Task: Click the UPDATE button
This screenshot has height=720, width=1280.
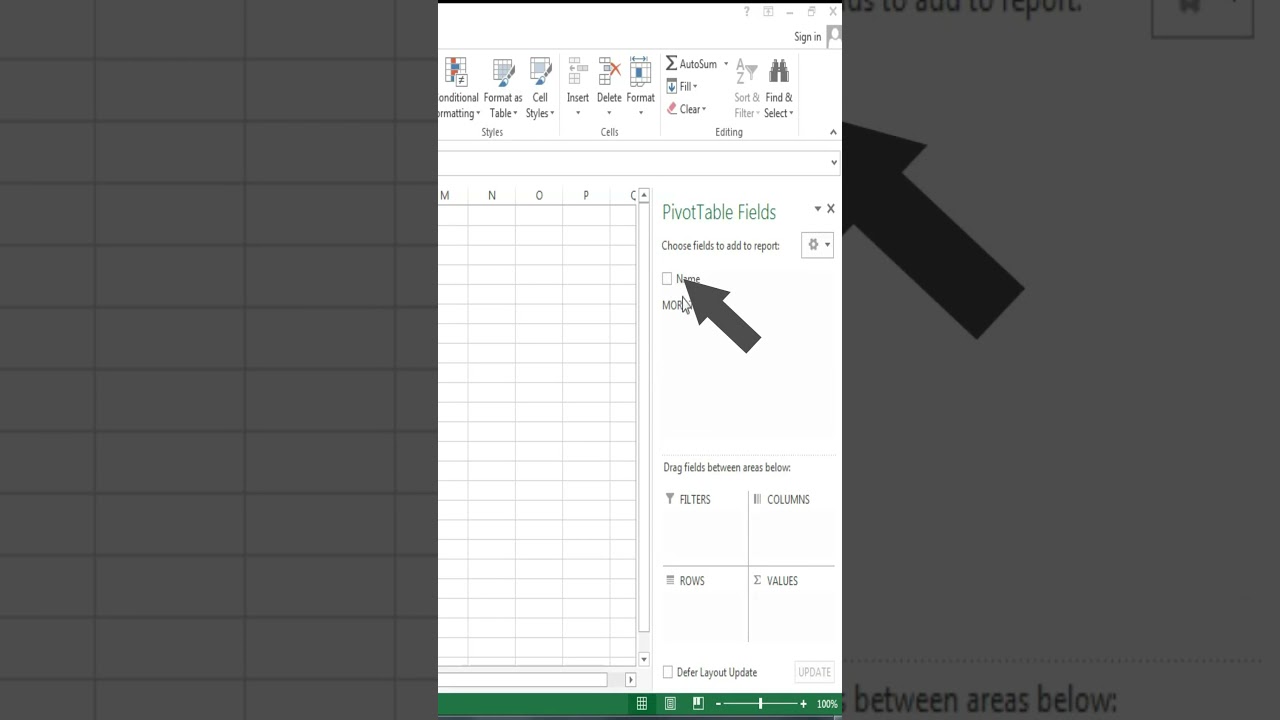Action: tap(814, 672)
